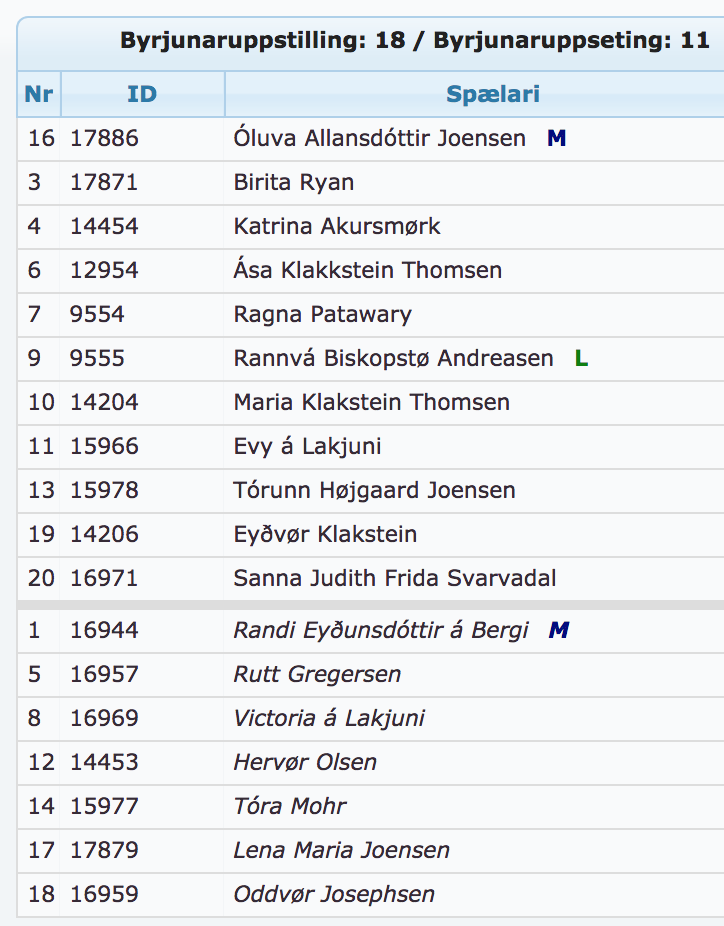The image size is (724, 926).
Task: Click the M badge beside Óluva Allansdóttir Joensen
Action: click(x=556, y=138)
